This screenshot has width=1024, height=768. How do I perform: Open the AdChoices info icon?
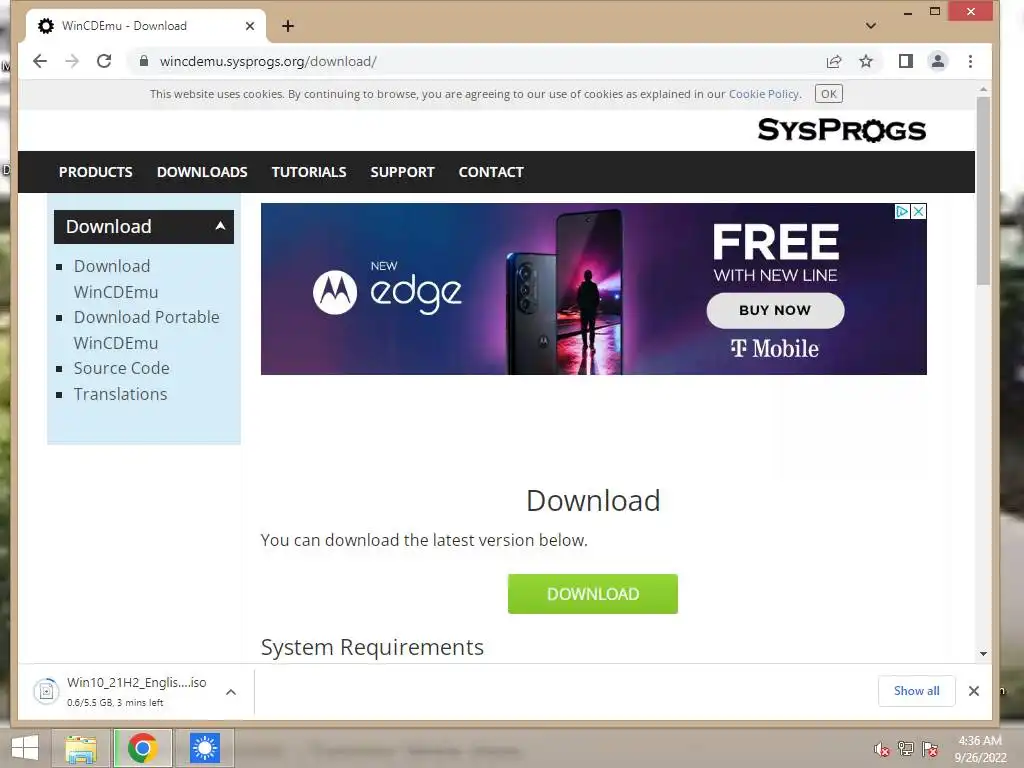[x=902, y=211]
